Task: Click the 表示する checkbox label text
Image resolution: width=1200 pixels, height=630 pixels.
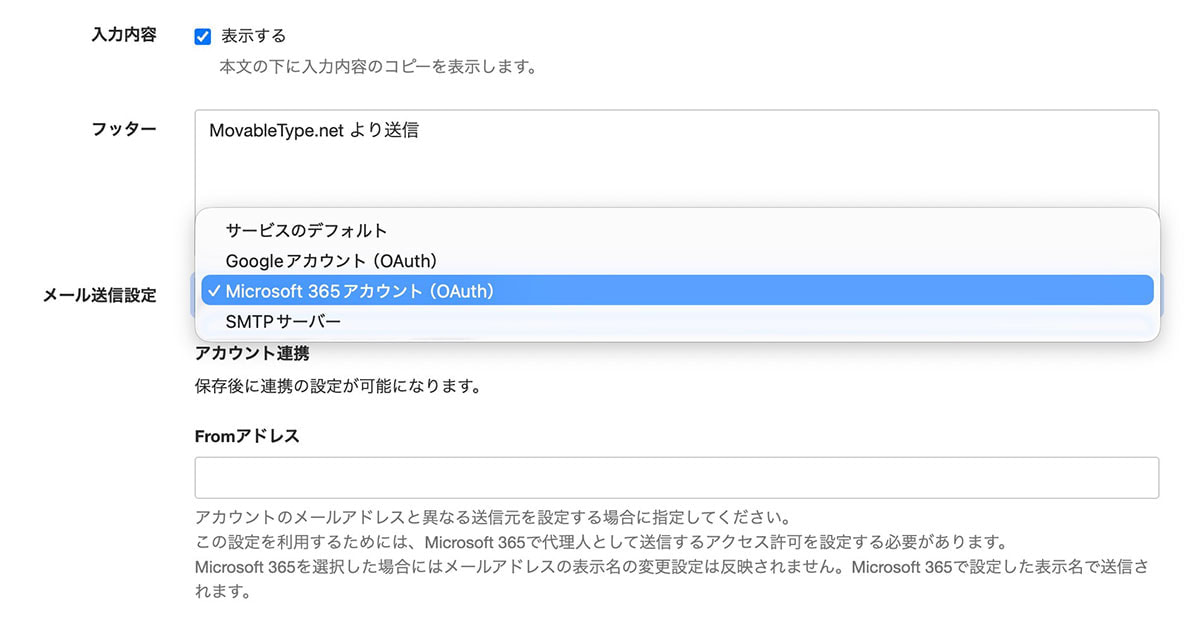Action: pyautogui.click(x=253, y=36)
